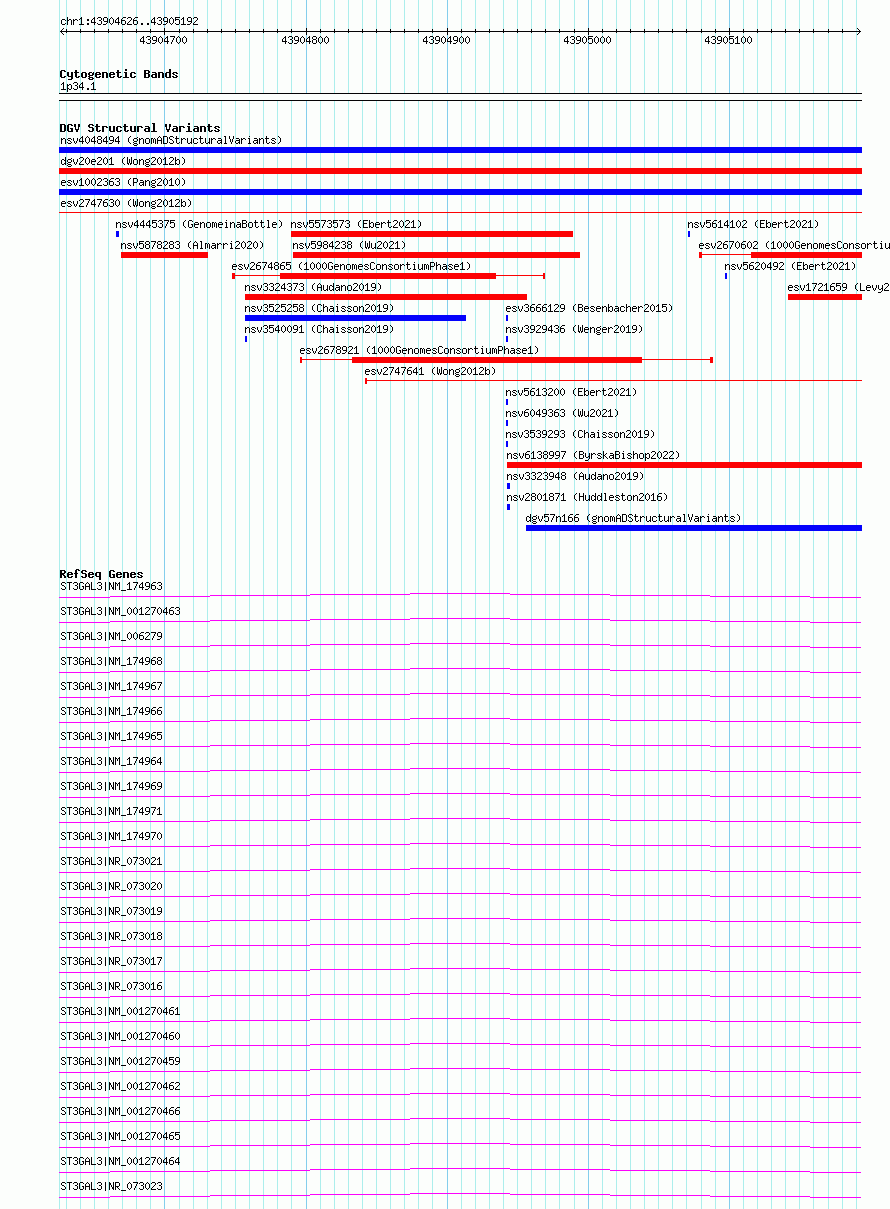This screenshot has width=890, height=1209.
Task: Open the ST3GAL3|NM_174963 transcript label
Action: 111,586
